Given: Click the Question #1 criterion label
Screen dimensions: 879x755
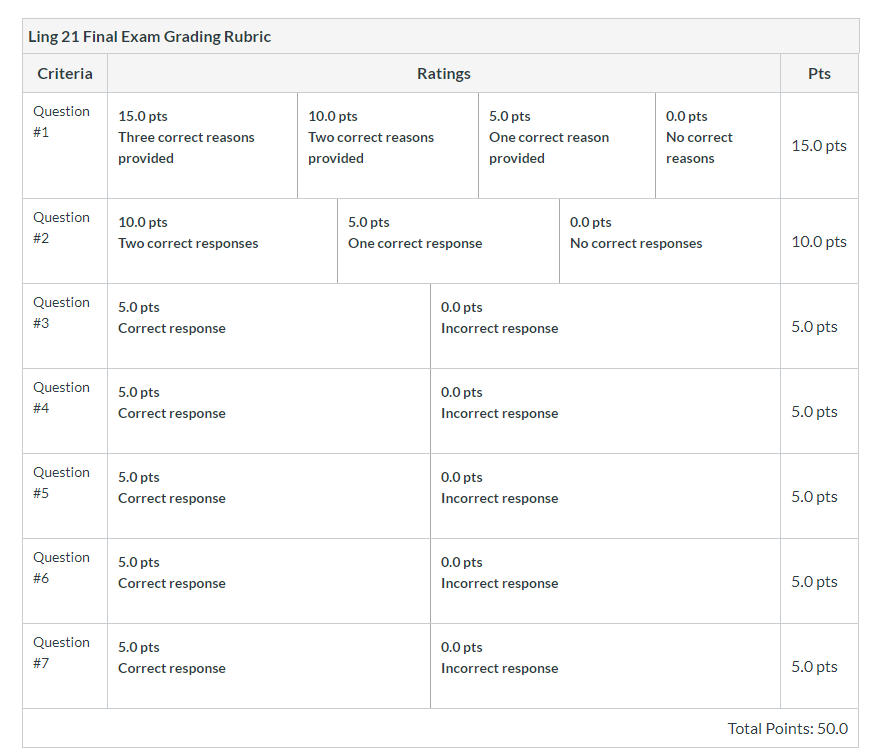Looking at the screenshot, I should [x=61, y=122].
